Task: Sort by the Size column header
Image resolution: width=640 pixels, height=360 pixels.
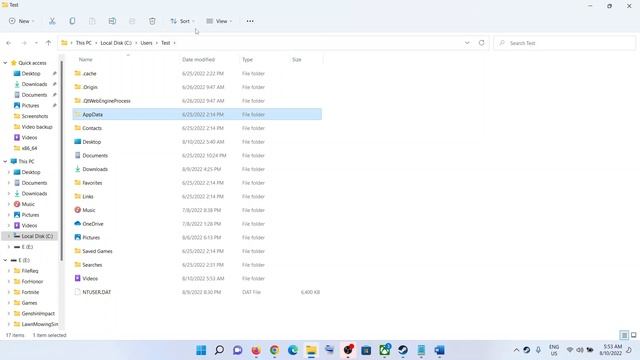Action: (x=297, y=60)
